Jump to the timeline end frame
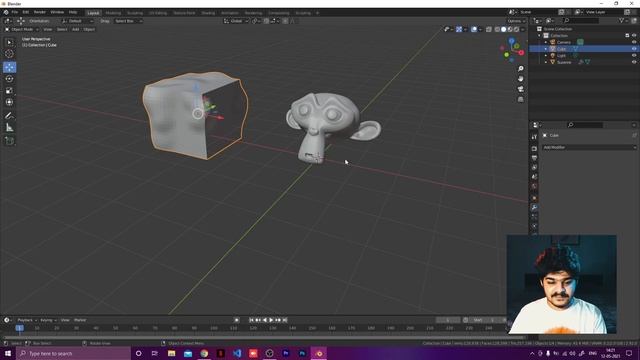The image size is (640, 360). (x=285, y=320)
